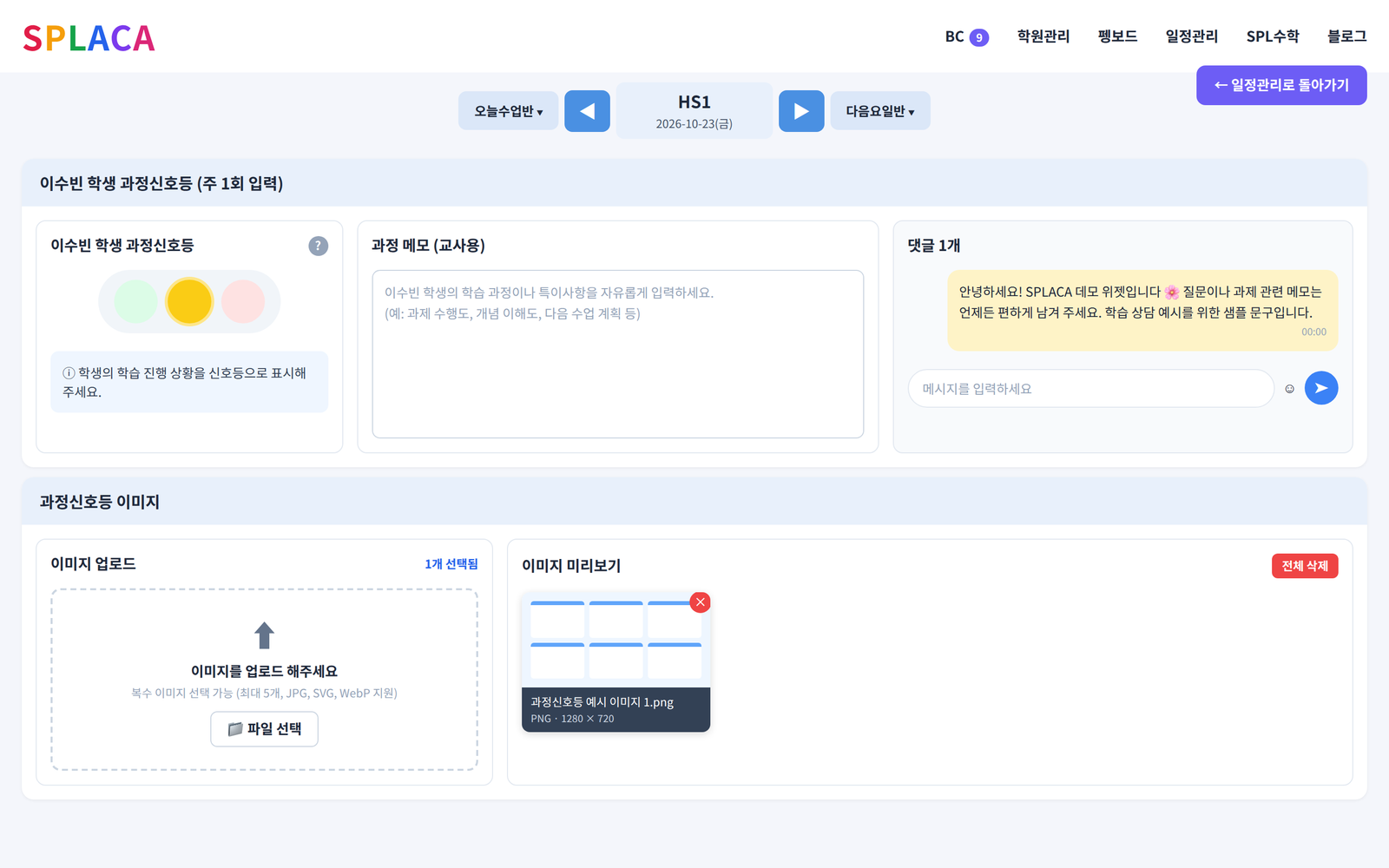Click the 메시지를 입력하세요 message field
Image resolution: width=1389 pixels, height=868 pixels.
point(1091,389)
